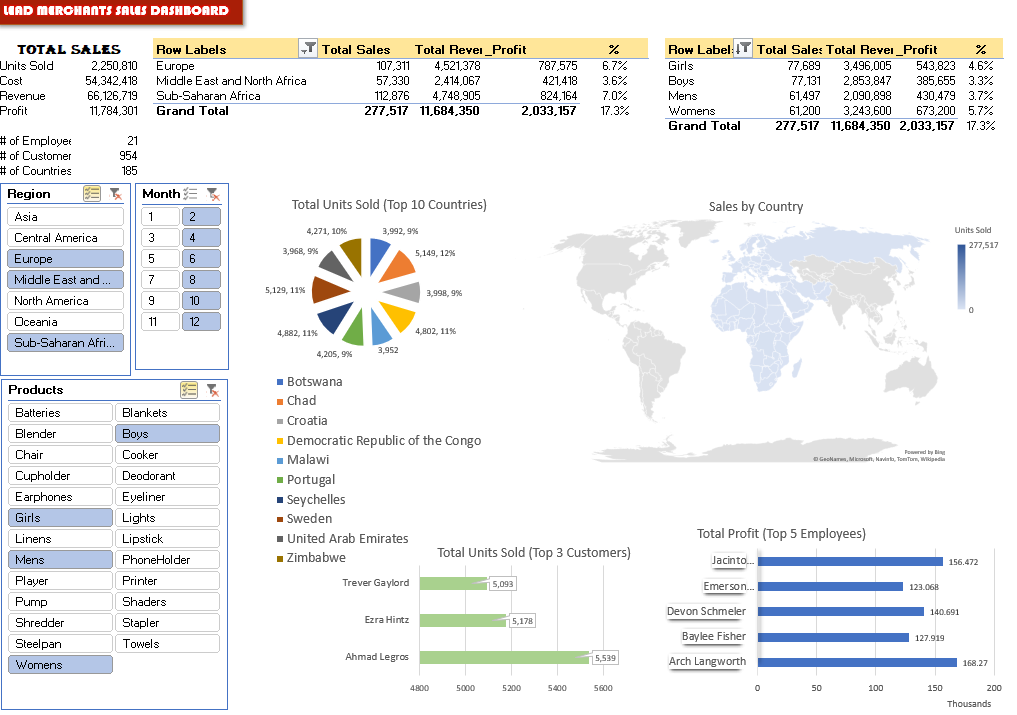Click the Chad orange legend marker

[279, 401]
